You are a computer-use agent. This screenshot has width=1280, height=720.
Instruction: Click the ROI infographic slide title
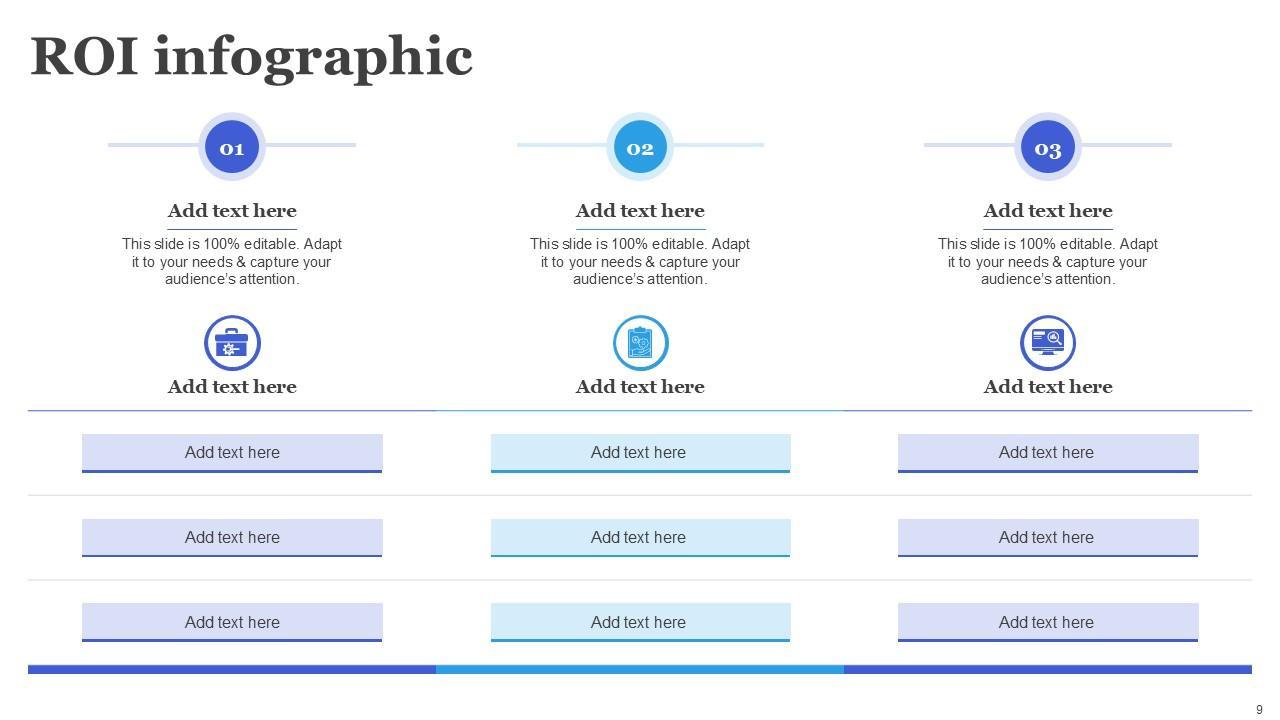tap(251, 56)
